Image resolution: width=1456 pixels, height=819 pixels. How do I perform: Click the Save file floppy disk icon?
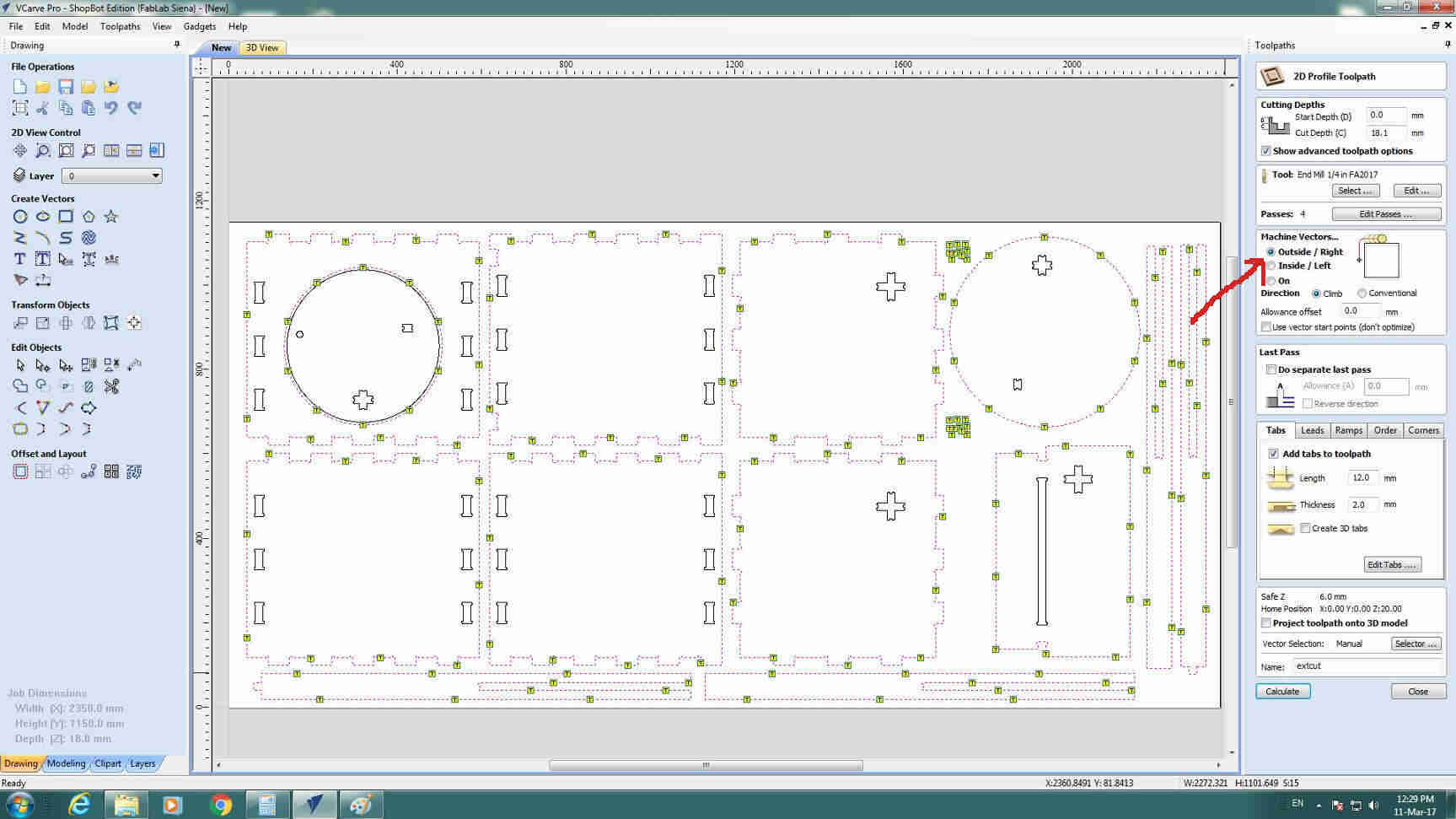pyautogui.click(x=66, y=86)
